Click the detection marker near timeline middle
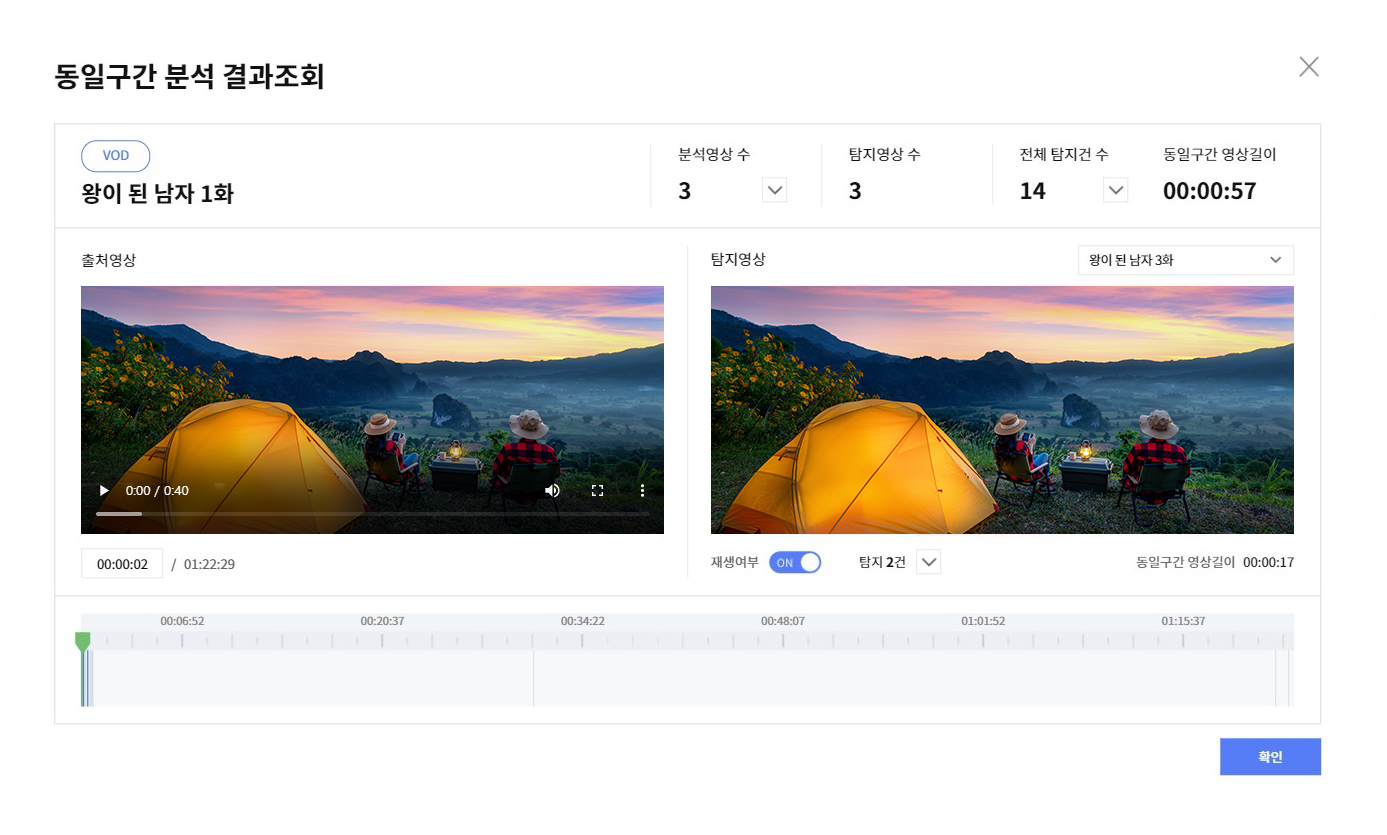This screenshot has width=1387, height=835. [x=533, y=678]
